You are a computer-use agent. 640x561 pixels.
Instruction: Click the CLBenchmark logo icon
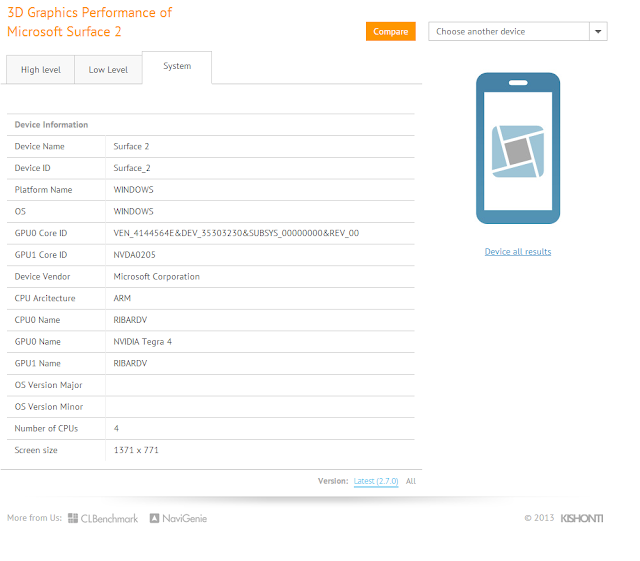click(x=73, y=518)
